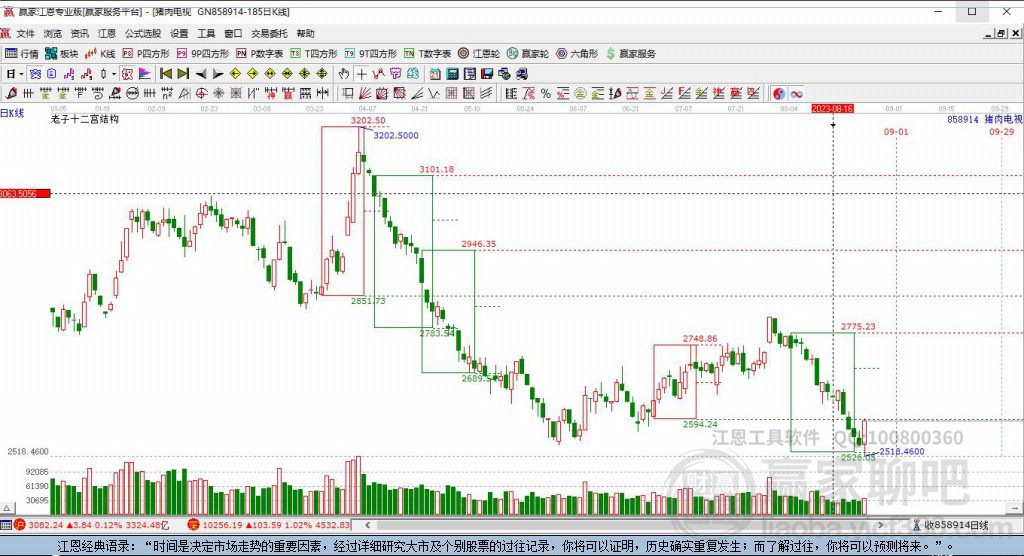This screenshot has width=1024, height=556.
Task: Open the 9P四方形 square tool
Action: 202,54
